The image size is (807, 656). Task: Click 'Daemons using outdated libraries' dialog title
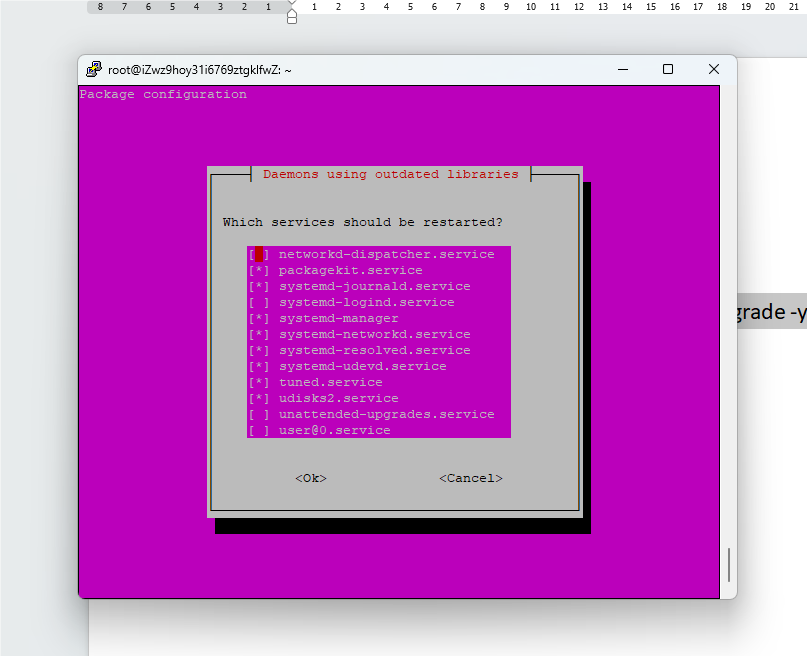coord(391,174)
